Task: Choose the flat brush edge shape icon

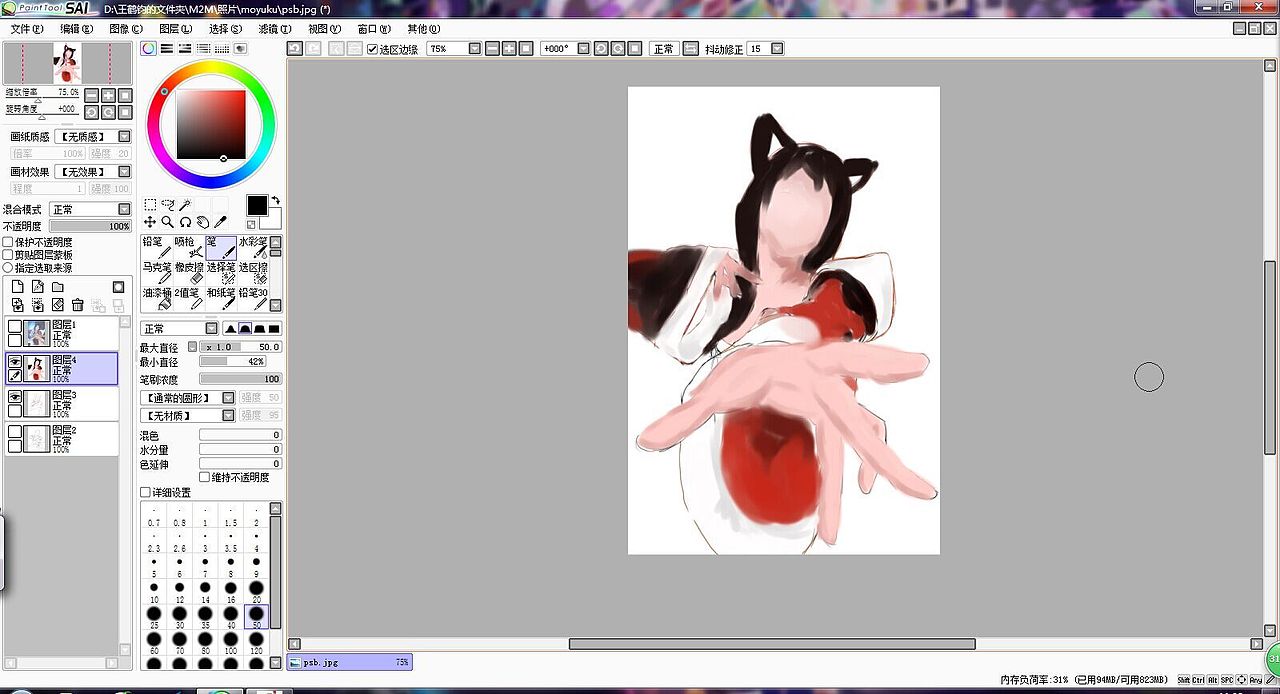Action: tap(274, 329)
